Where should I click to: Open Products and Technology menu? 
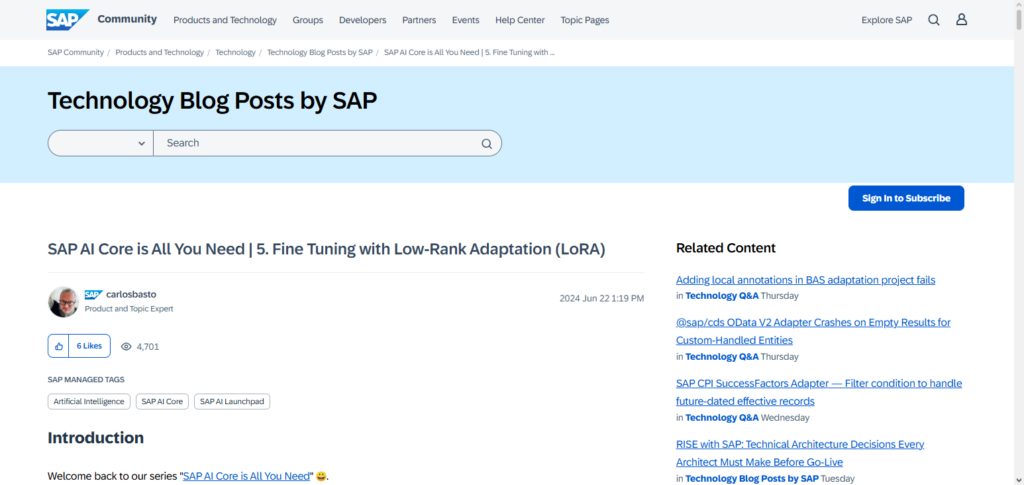(x=225, y=20)
